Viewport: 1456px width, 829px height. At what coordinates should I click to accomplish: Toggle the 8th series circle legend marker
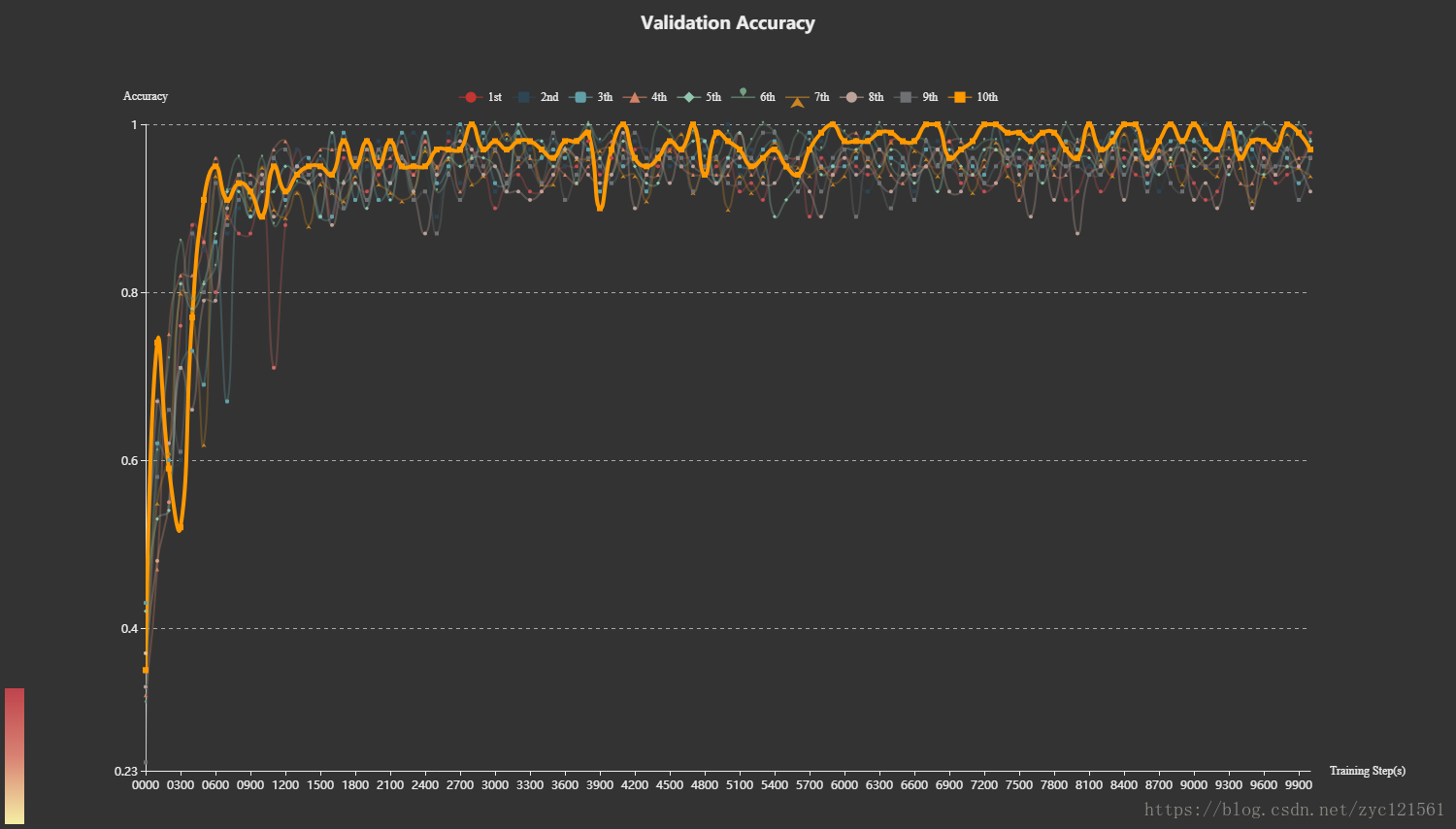pyautogui.click(x=851, y=97)
